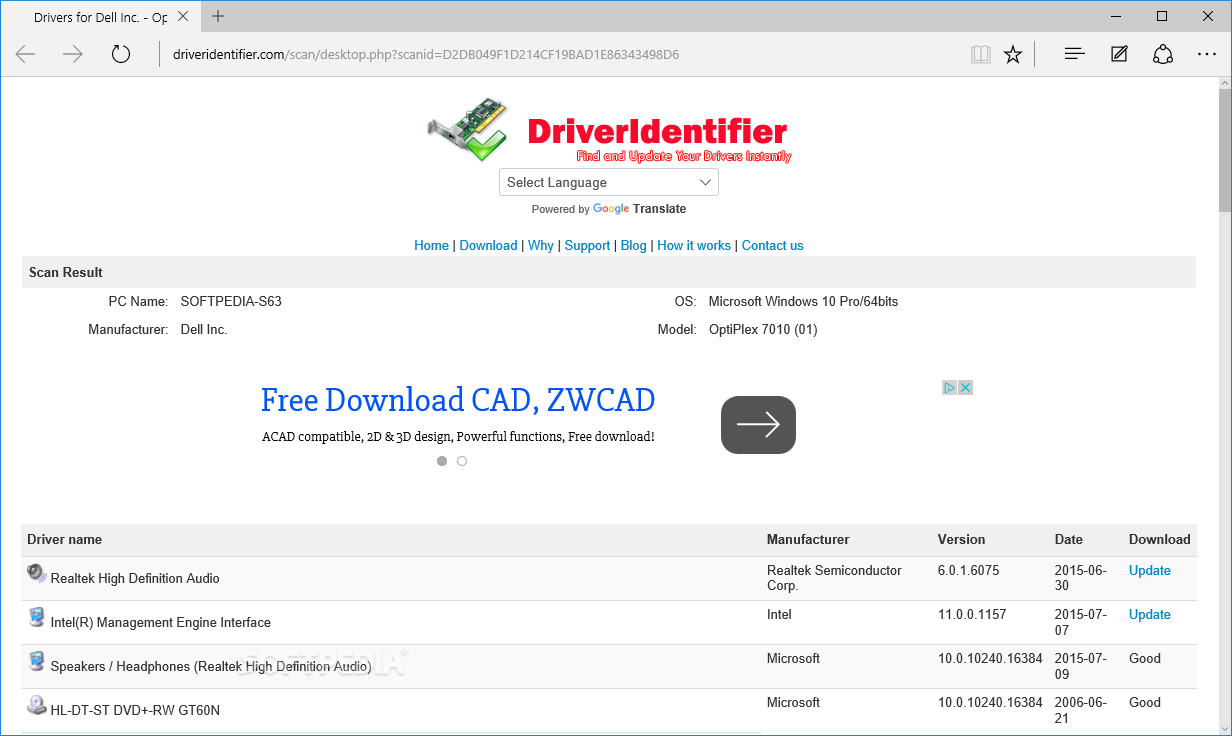Click Intel Management Engine Interface device icon

tap(37, 617)
